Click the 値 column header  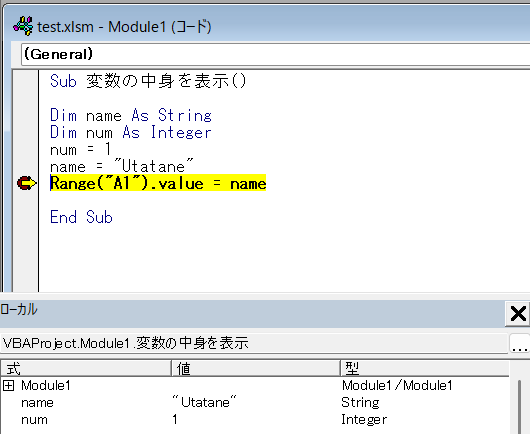tap(256, 368)
